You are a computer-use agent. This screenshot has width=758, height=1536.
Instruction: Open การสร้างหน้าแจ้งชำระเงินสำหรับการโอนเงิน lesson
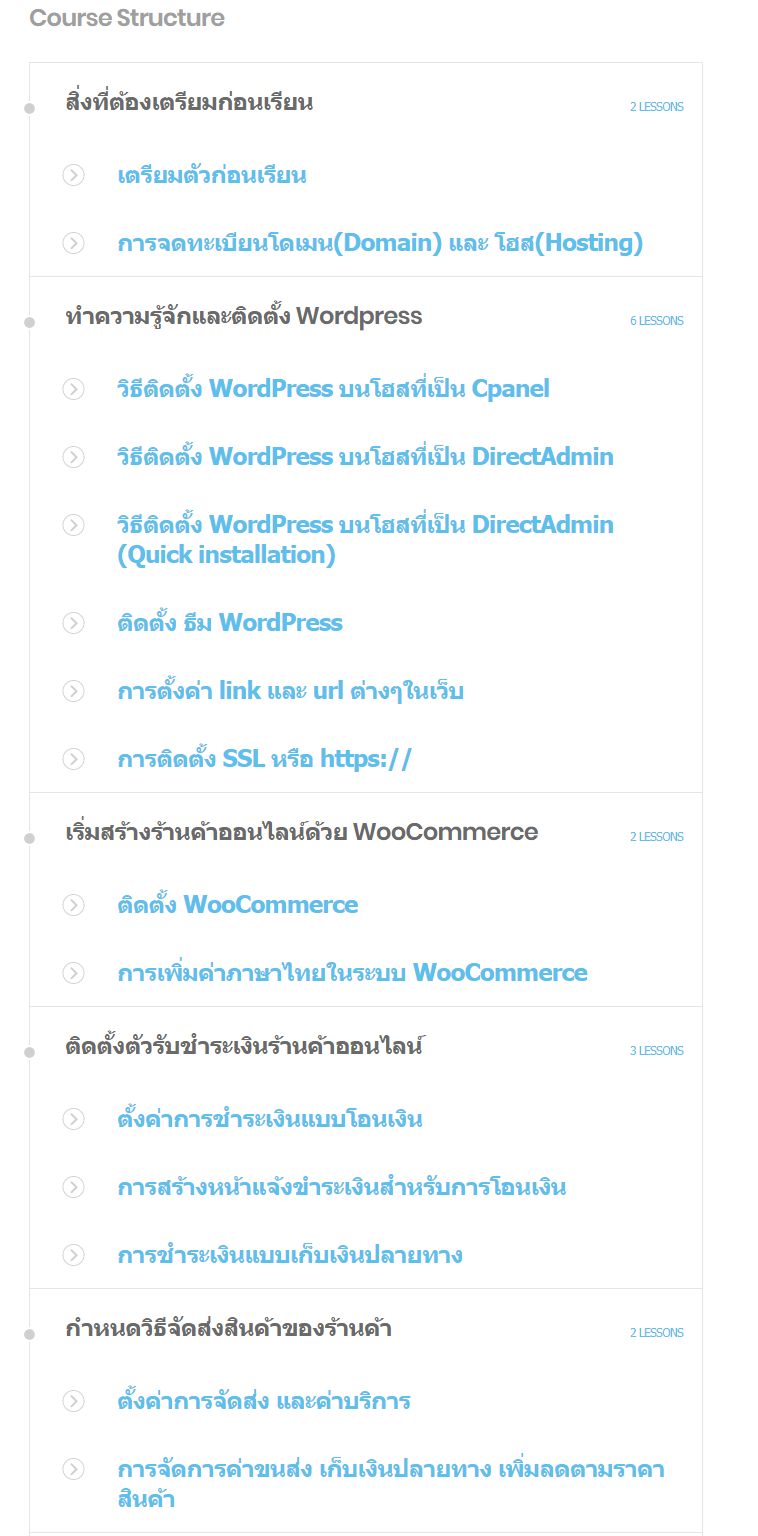pos(342,1187)
